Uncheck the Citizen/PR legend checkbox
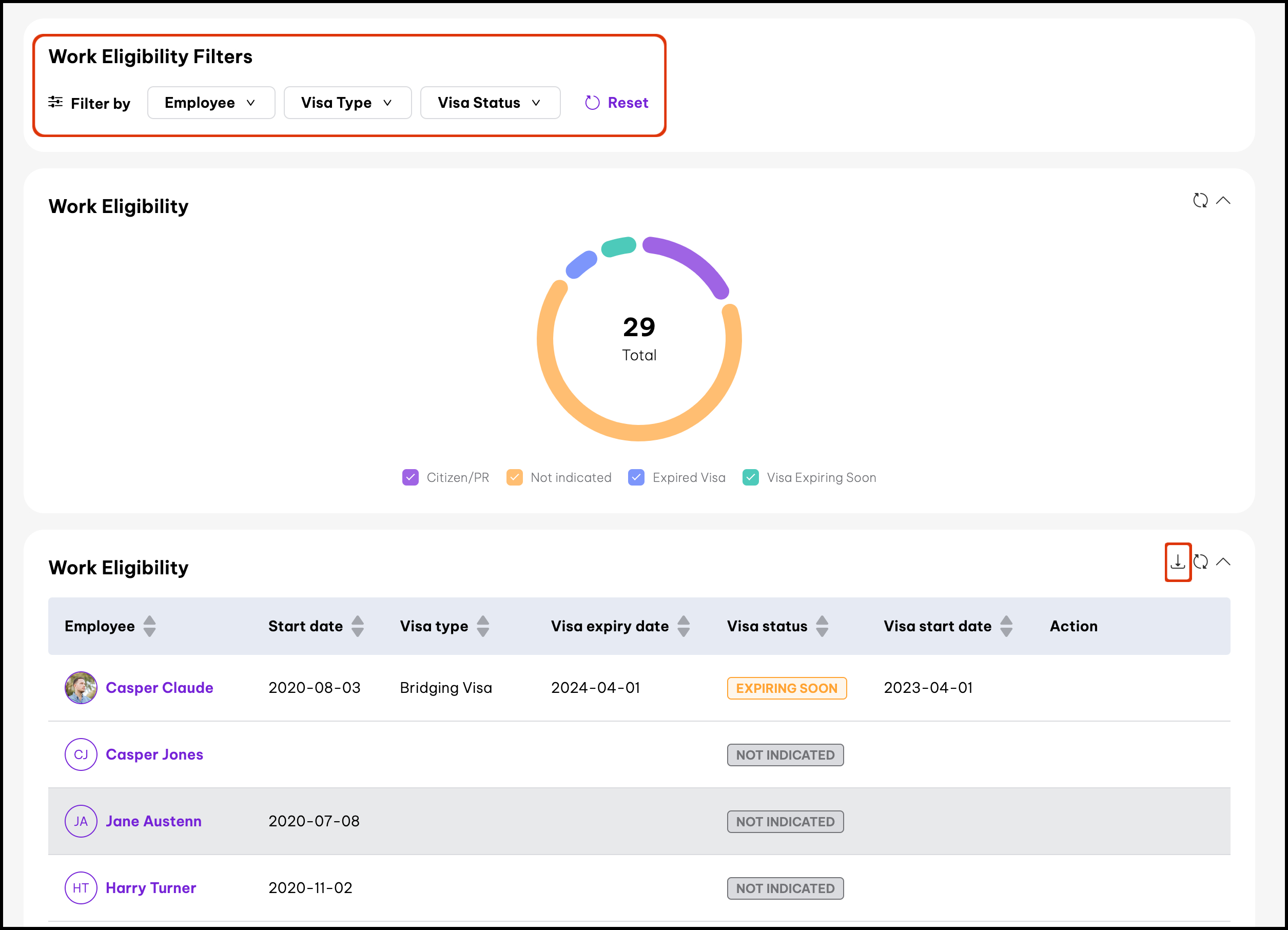 410,477
